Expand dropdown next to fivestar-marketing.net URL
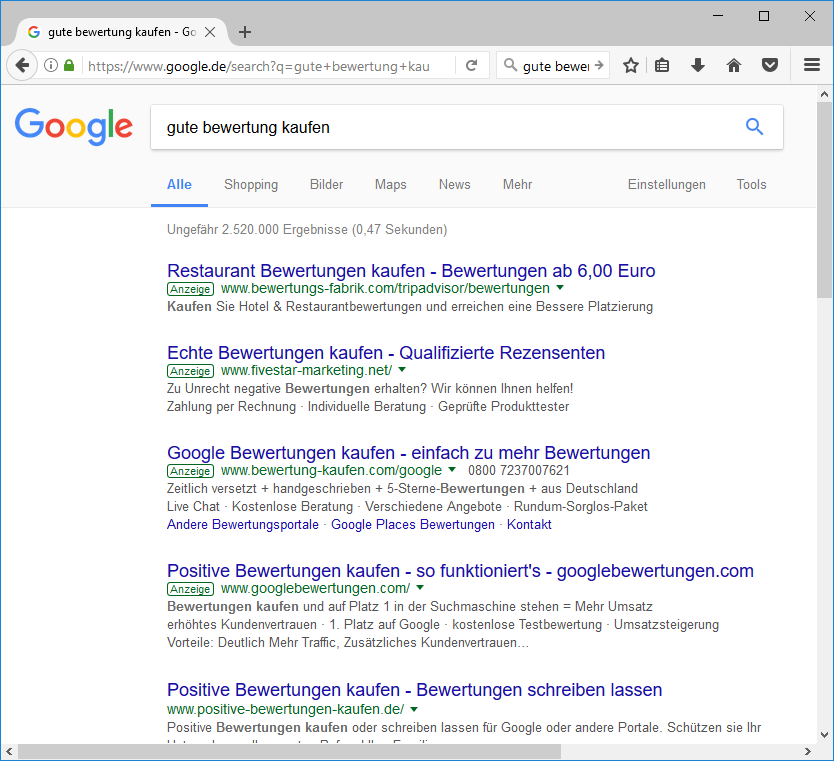This screenshot has height=761, width=834. click(402, 370)
